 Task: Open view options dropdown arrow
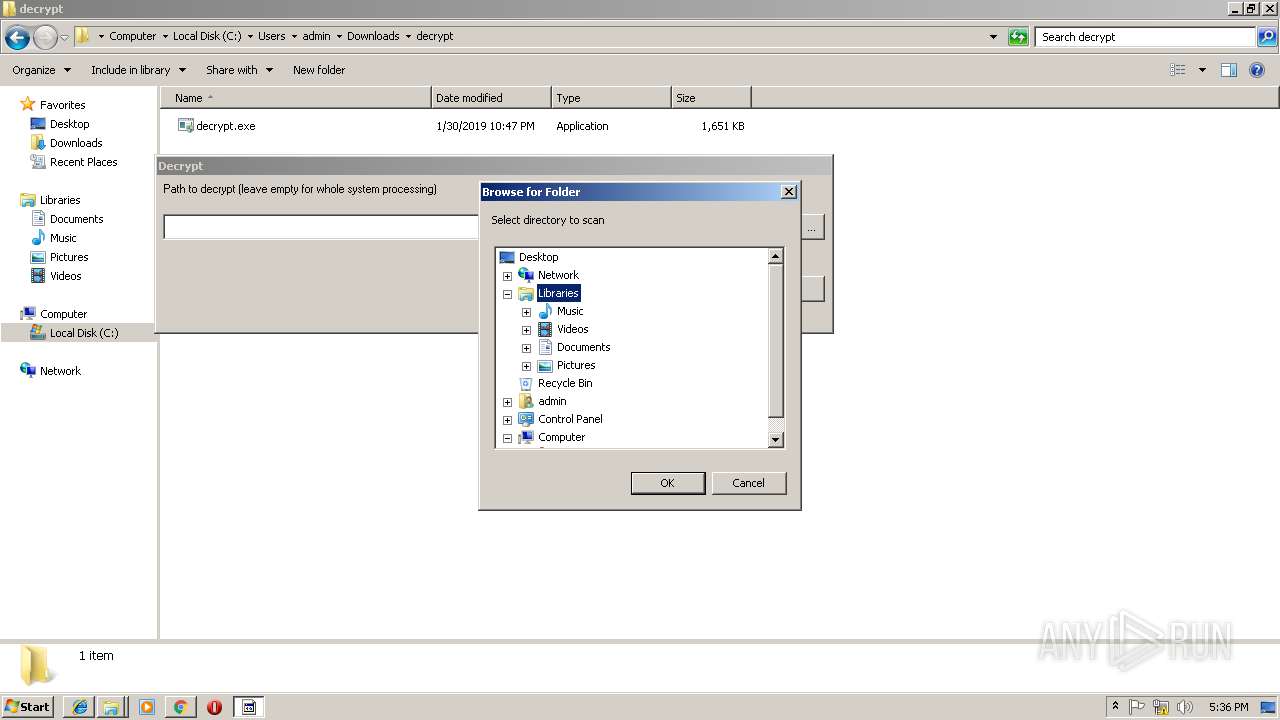coord(1202,70)
